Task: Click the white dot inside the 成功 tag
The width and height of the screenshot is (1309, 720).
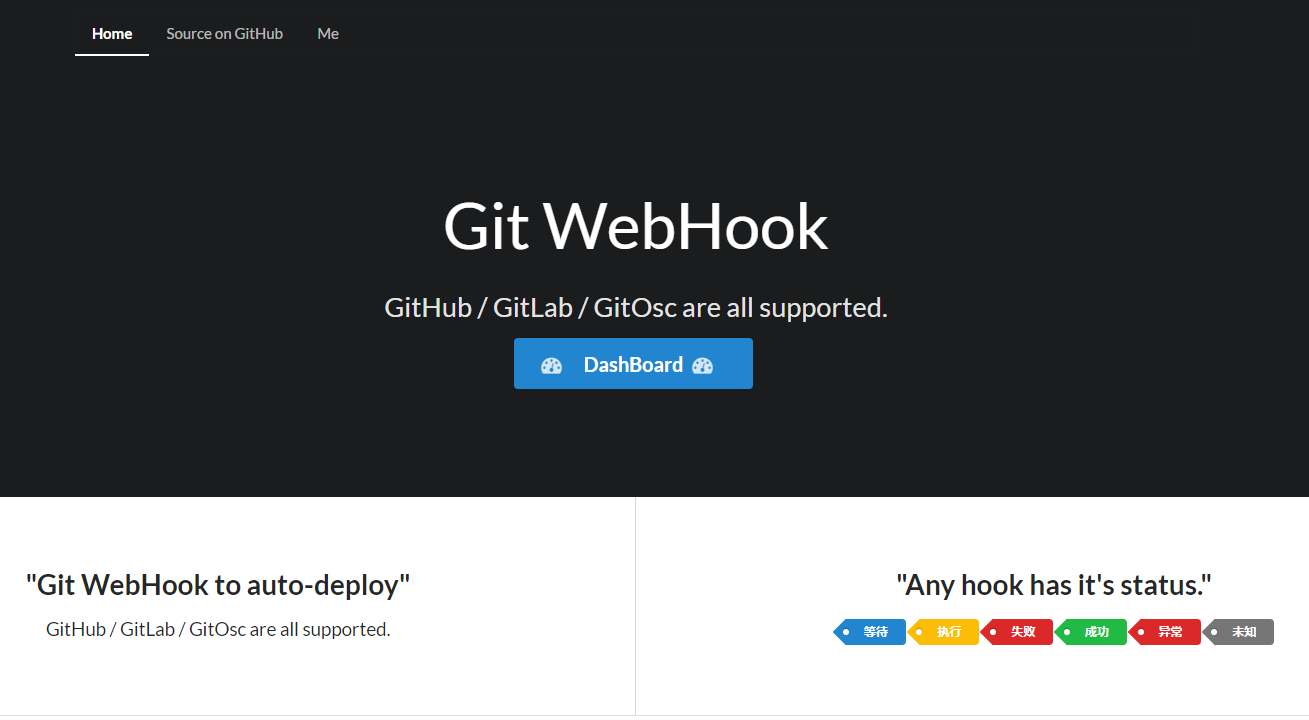Action: pos(1067,631)
